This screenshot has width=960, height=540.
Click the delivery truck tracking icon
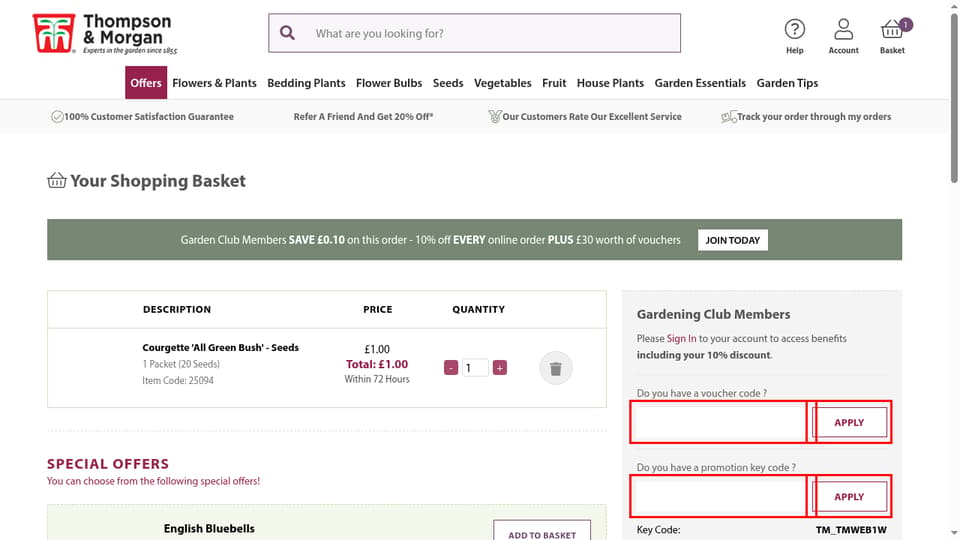point(729,116)
